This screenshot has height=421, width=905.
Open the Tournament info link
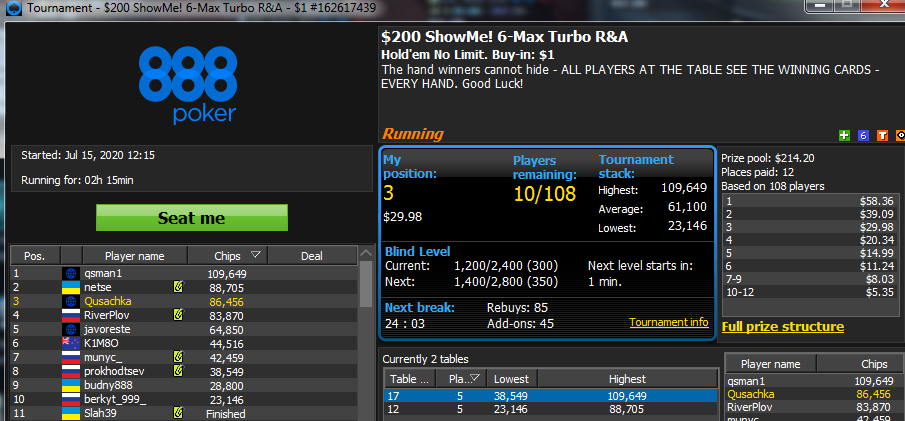[x=669, y=322]
